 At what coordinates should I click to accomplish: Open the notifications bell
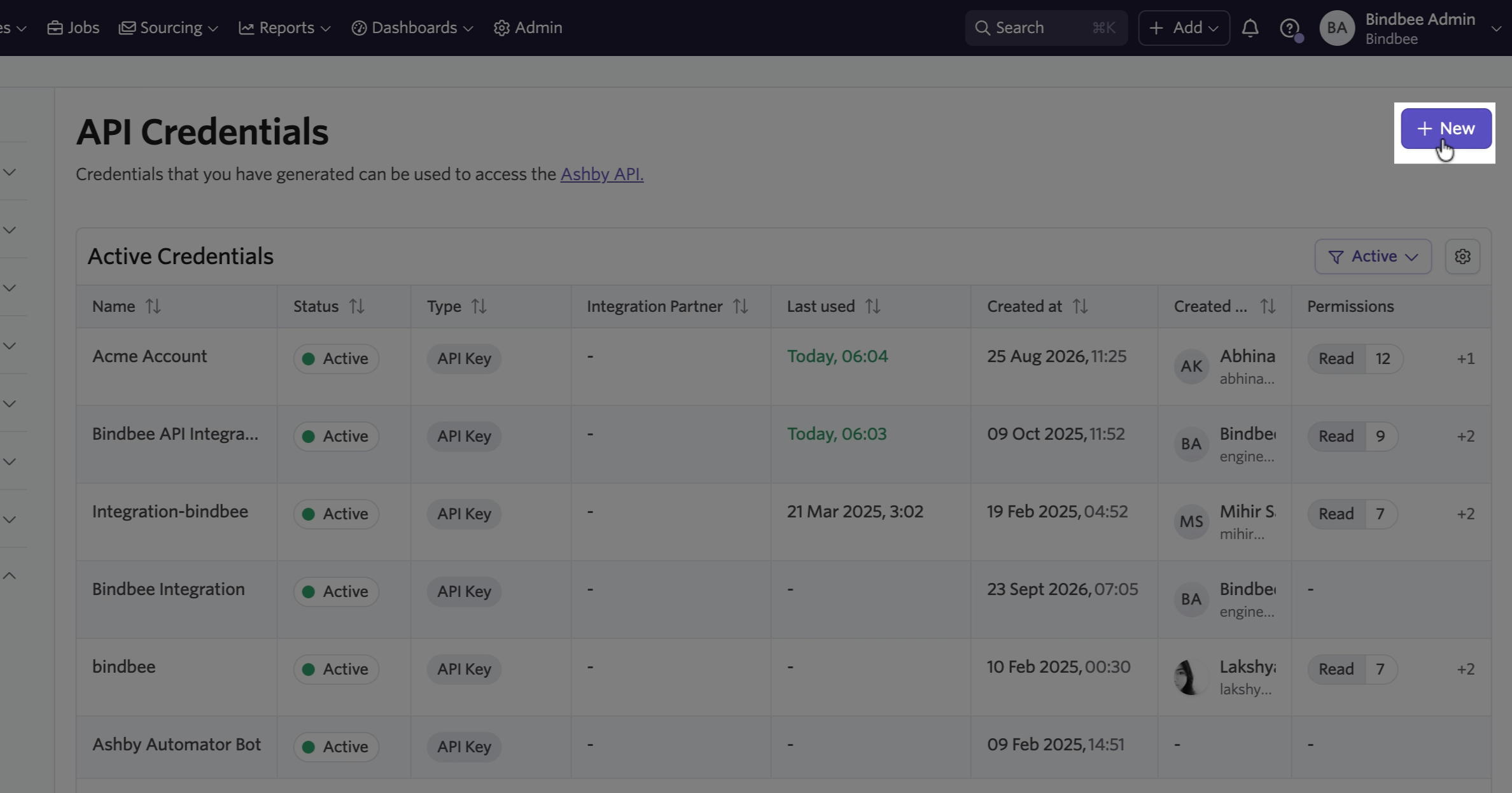pyautogui.click(x=1250, y=28)
